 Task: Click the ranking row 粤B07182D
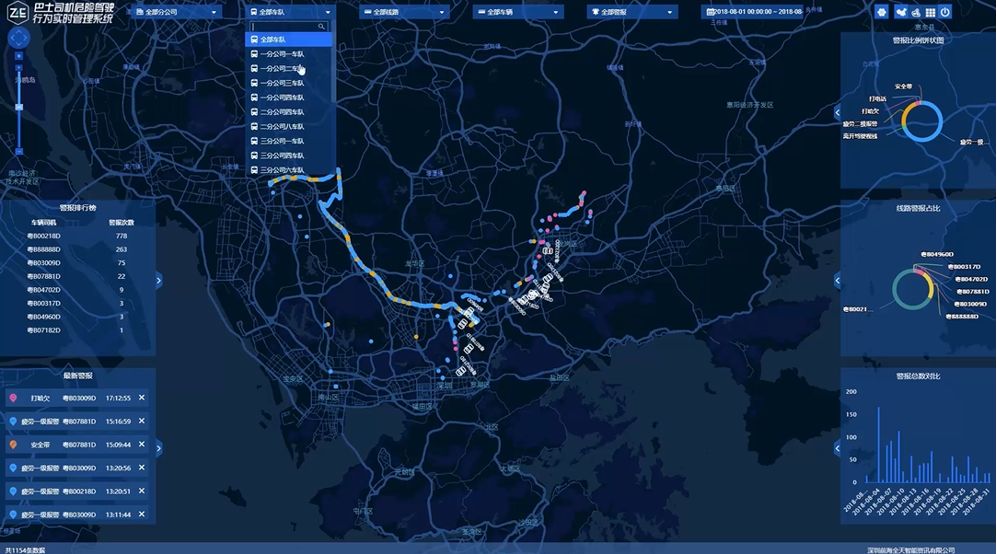(x=78, y=330)
